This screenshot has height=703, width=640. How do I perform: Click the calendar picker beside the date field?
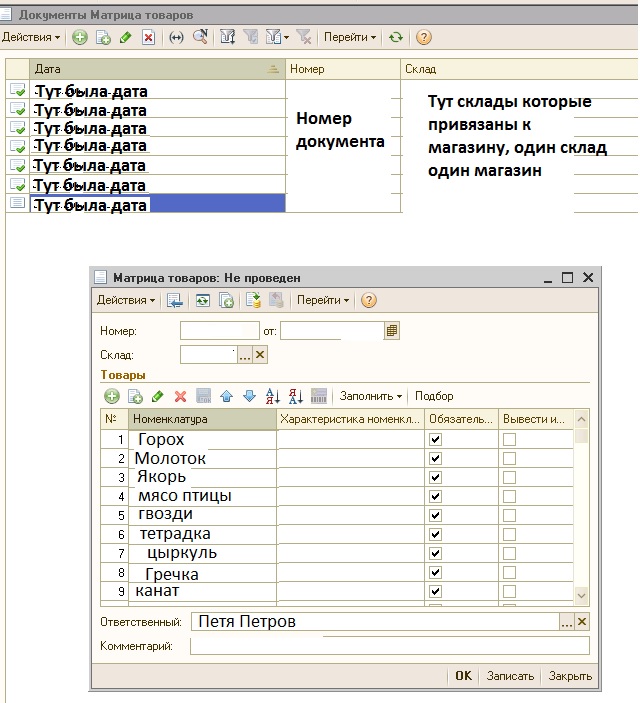(392, 329)
